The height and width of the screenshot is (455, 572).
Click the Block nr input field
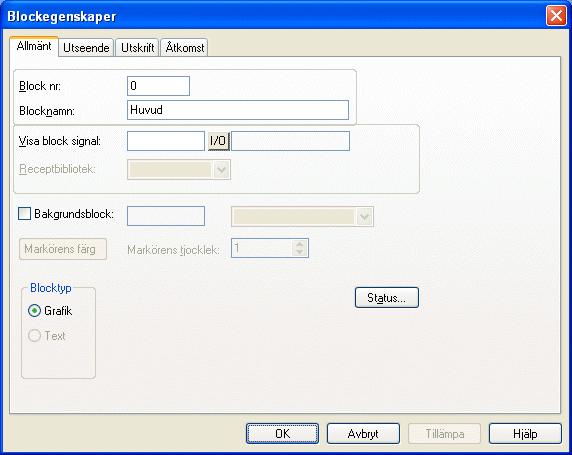click(158, 86)
